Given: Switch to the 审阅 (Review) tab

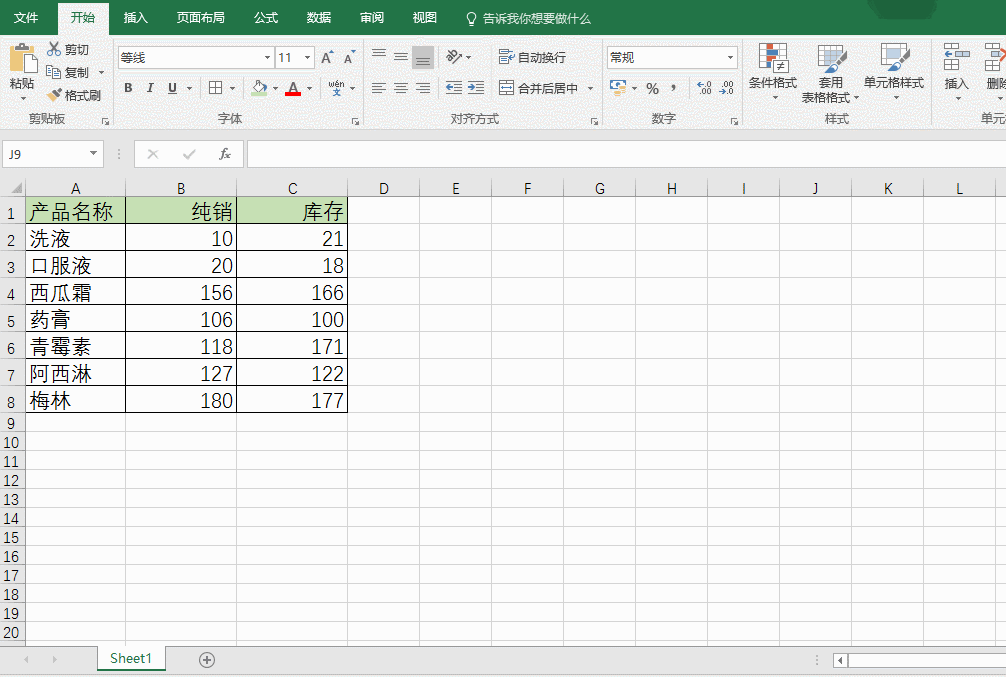Looking at the screenshot, I should point(371,18).
